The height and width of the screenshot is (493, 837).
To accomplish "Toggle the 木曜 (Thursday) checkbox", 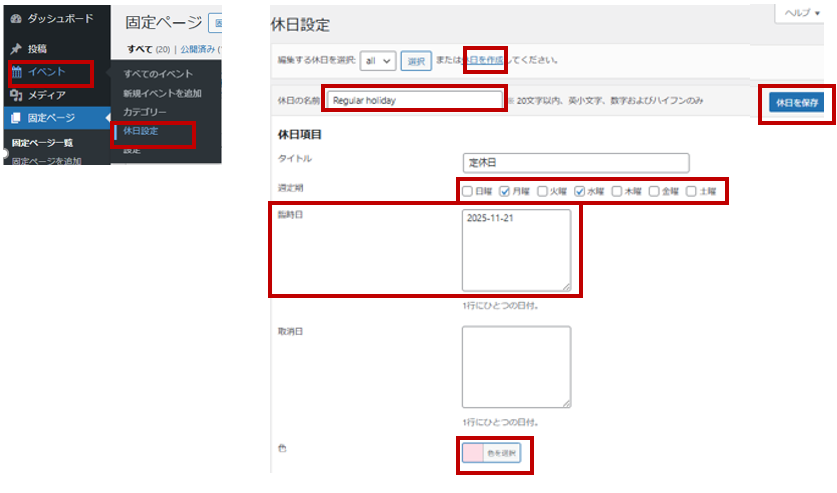I will 617,191.
